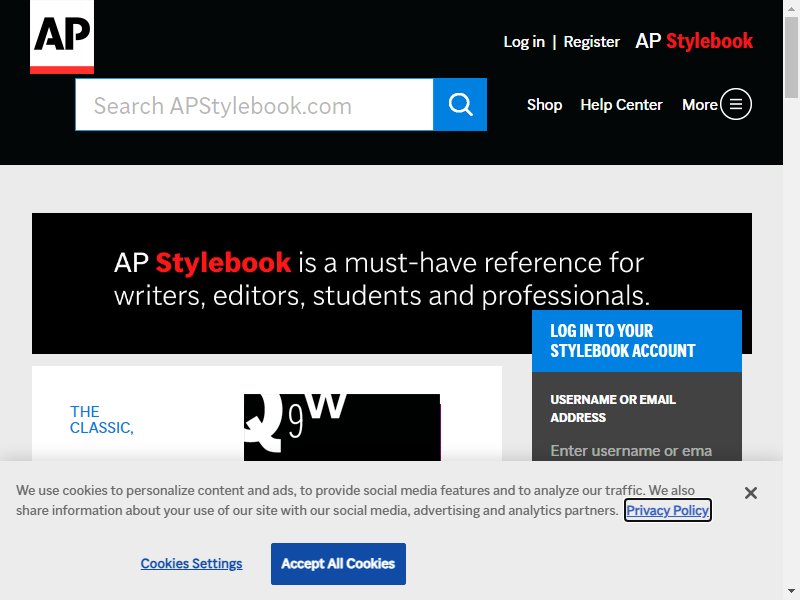Image resolution: width=800 pixels, height=600 pixels.
Task: Click the AP Stylebook header logo
Action: point(694,41)
